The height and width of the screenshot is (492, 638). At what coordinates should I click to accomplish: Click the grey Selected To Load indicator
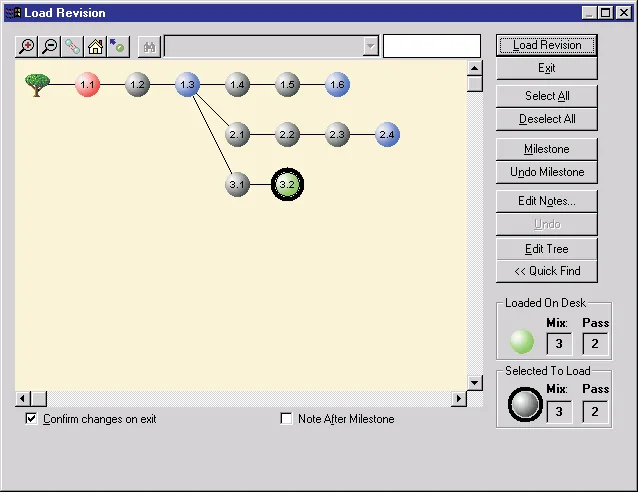(x=525, y=404)
